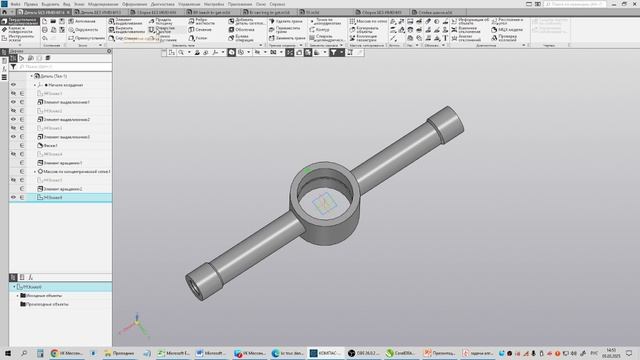The width and height of the screenshot is (640, 360).
Task: Select the Extrude element (Элемент выдавливания) tool
Action: (126, 21)
